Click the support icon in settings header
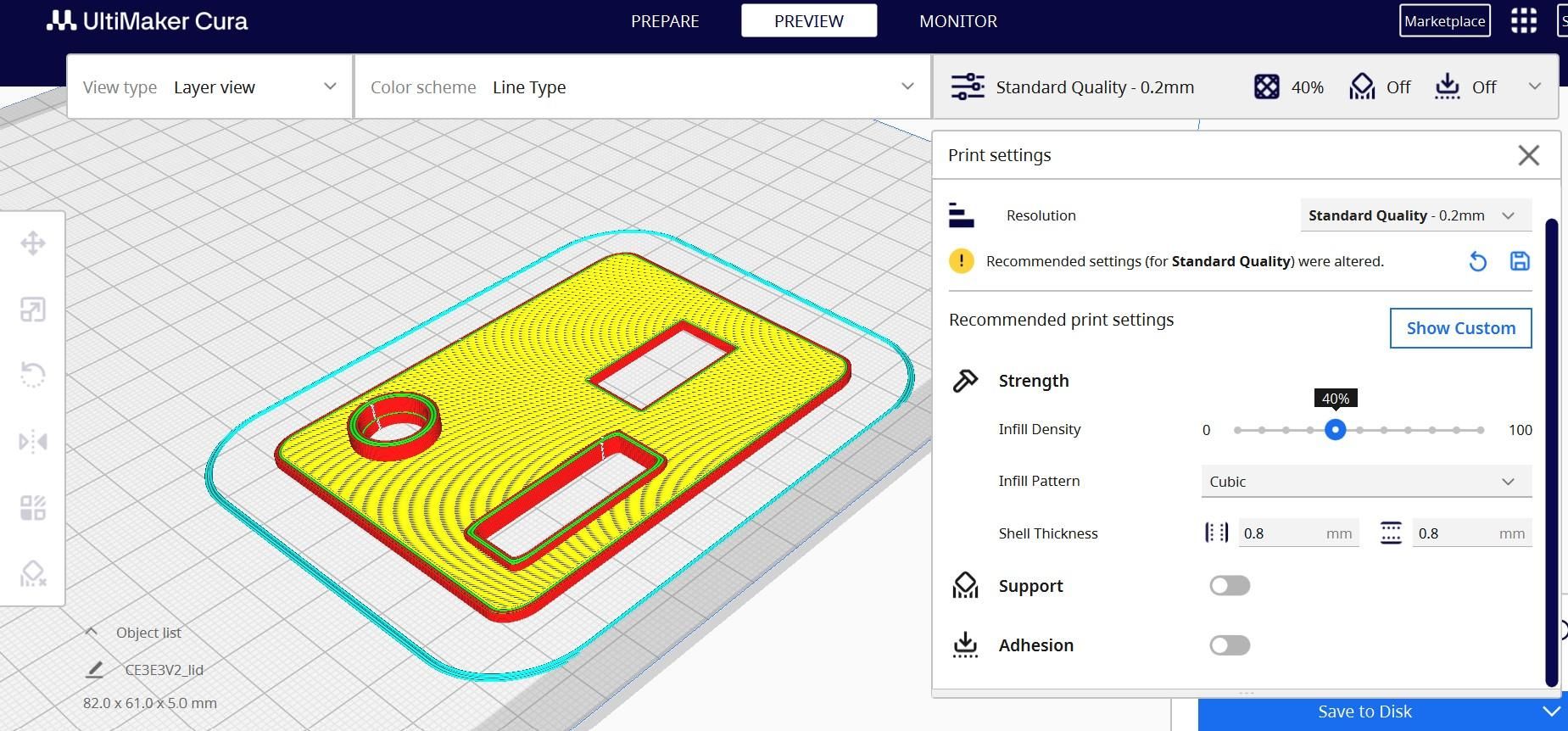This screenshot has height=731, width=1568. tap(1362, 86)
